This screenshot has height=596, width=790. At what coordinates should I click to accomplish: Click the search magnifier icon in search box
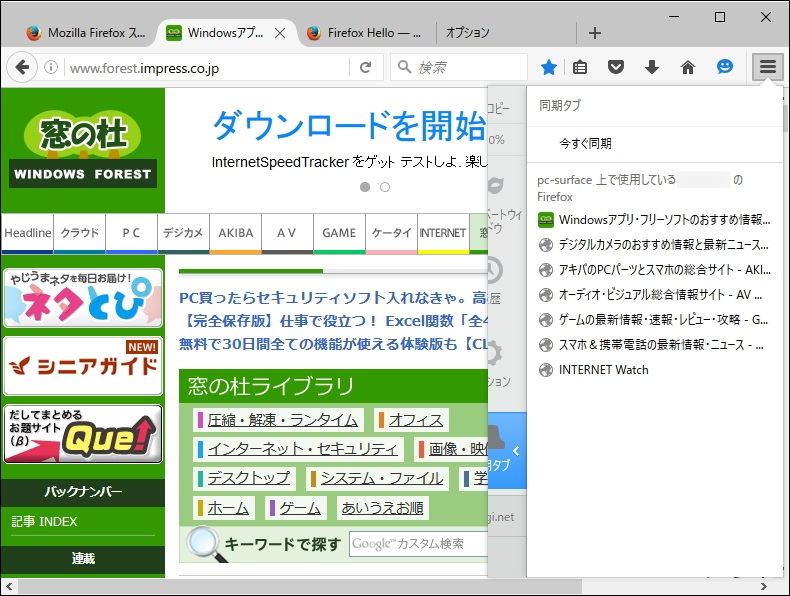[x=404, y=67]
